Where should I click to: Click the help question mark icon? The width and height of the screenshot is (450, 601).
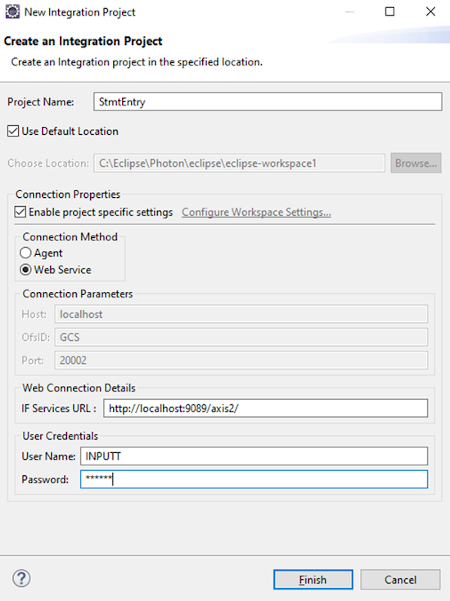pos(21,578)
